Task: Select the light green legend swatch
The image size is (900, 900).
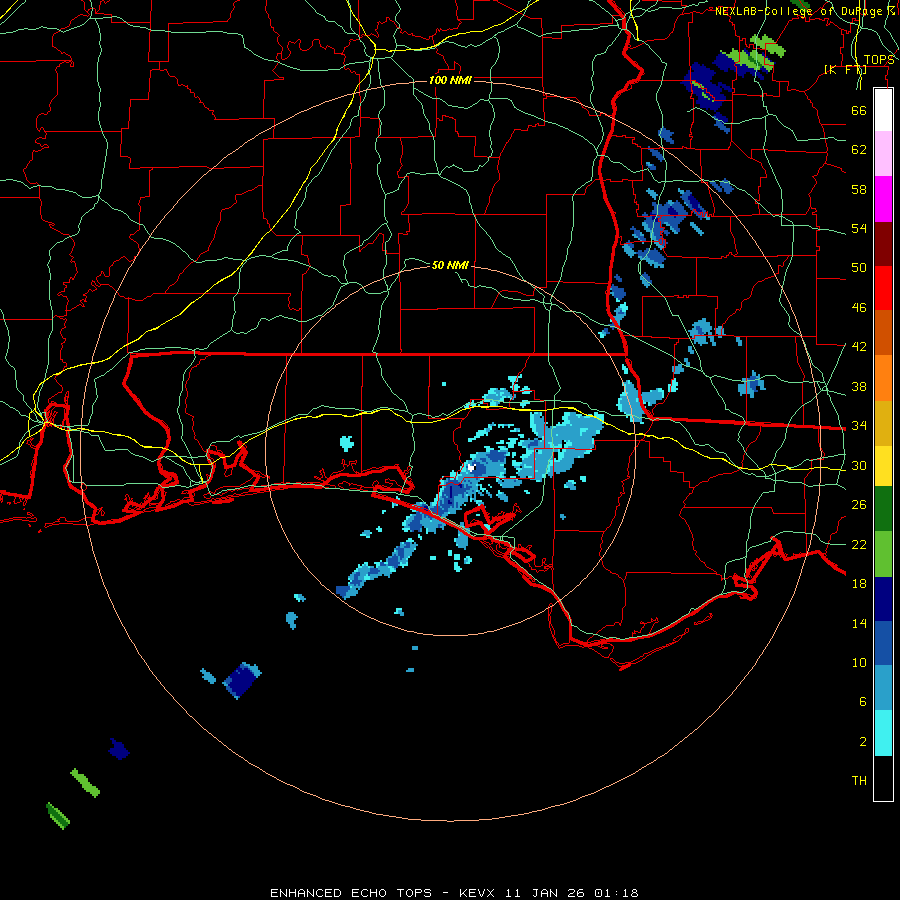Action: click(883, 554)
